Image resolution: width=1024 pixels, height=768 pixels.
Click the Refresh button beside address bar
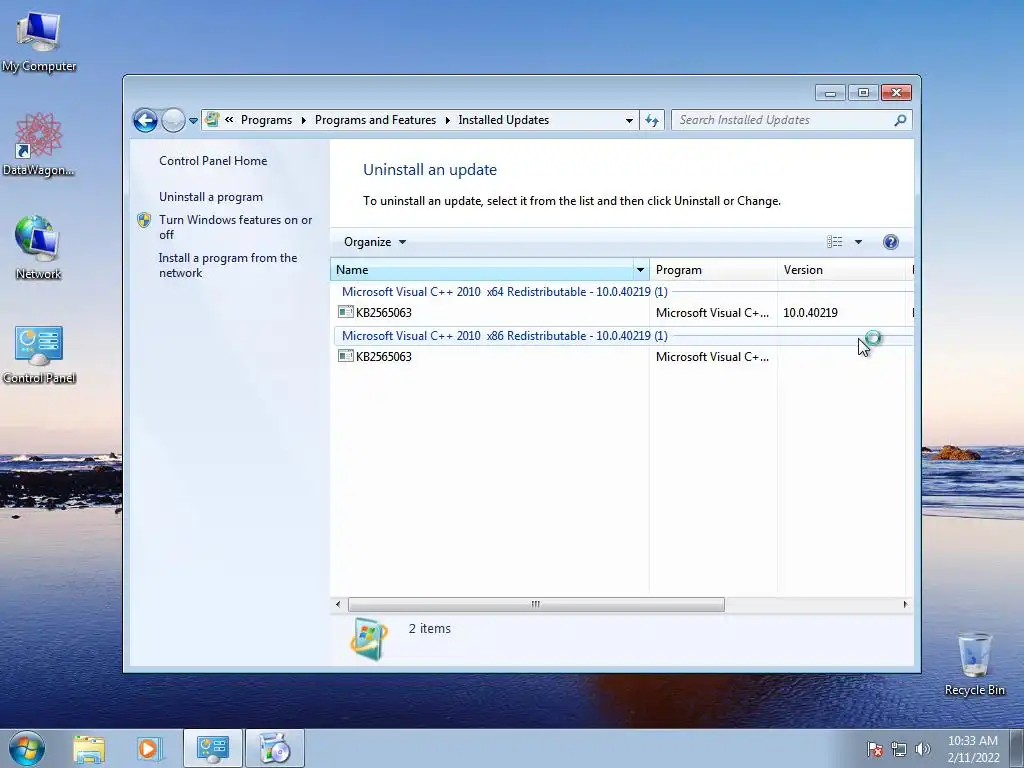652,120
